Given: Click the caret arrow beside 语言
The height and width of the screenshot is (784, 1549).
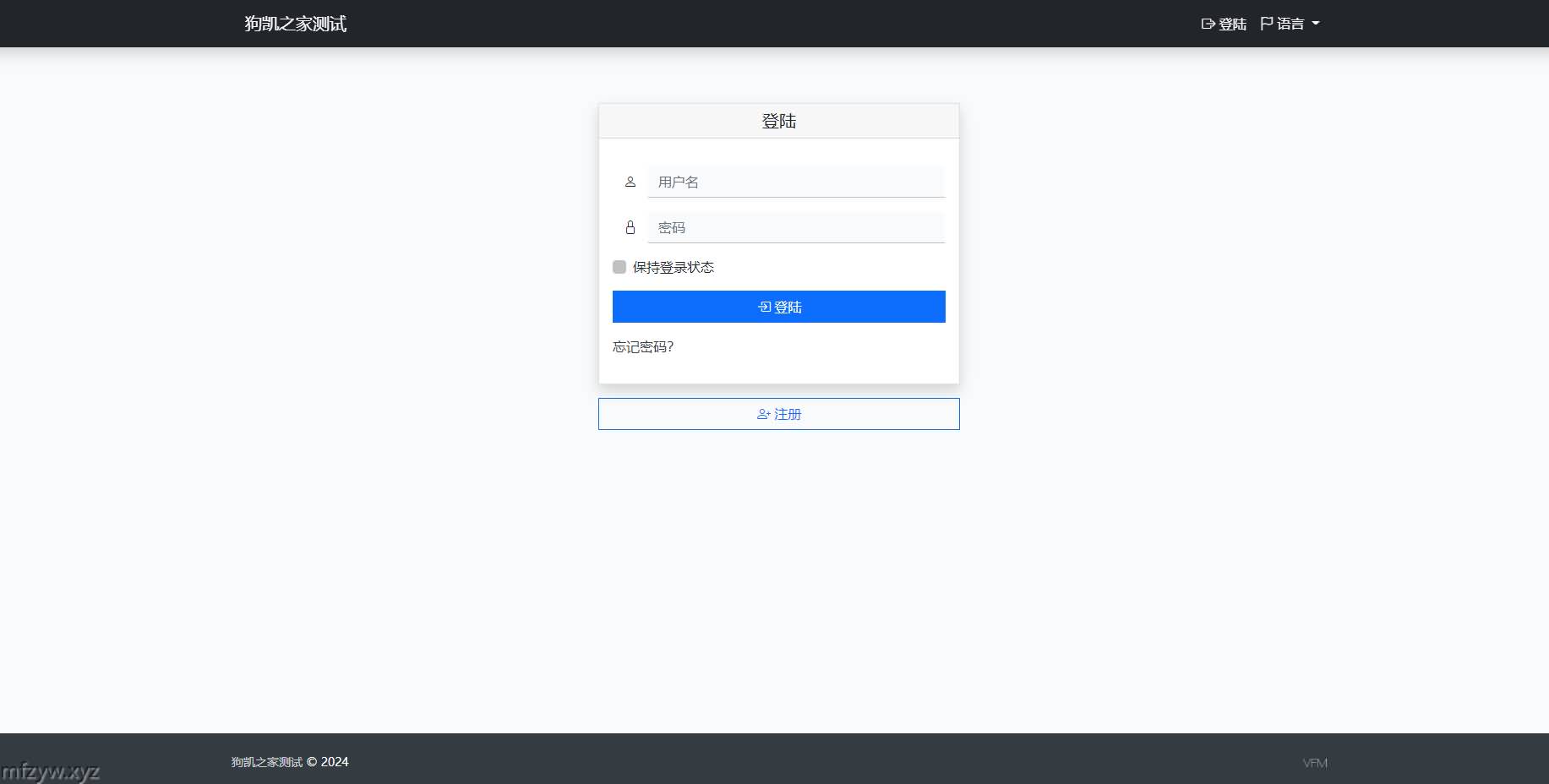Looking at the screenshot, I should click(x=1316, y=24).
